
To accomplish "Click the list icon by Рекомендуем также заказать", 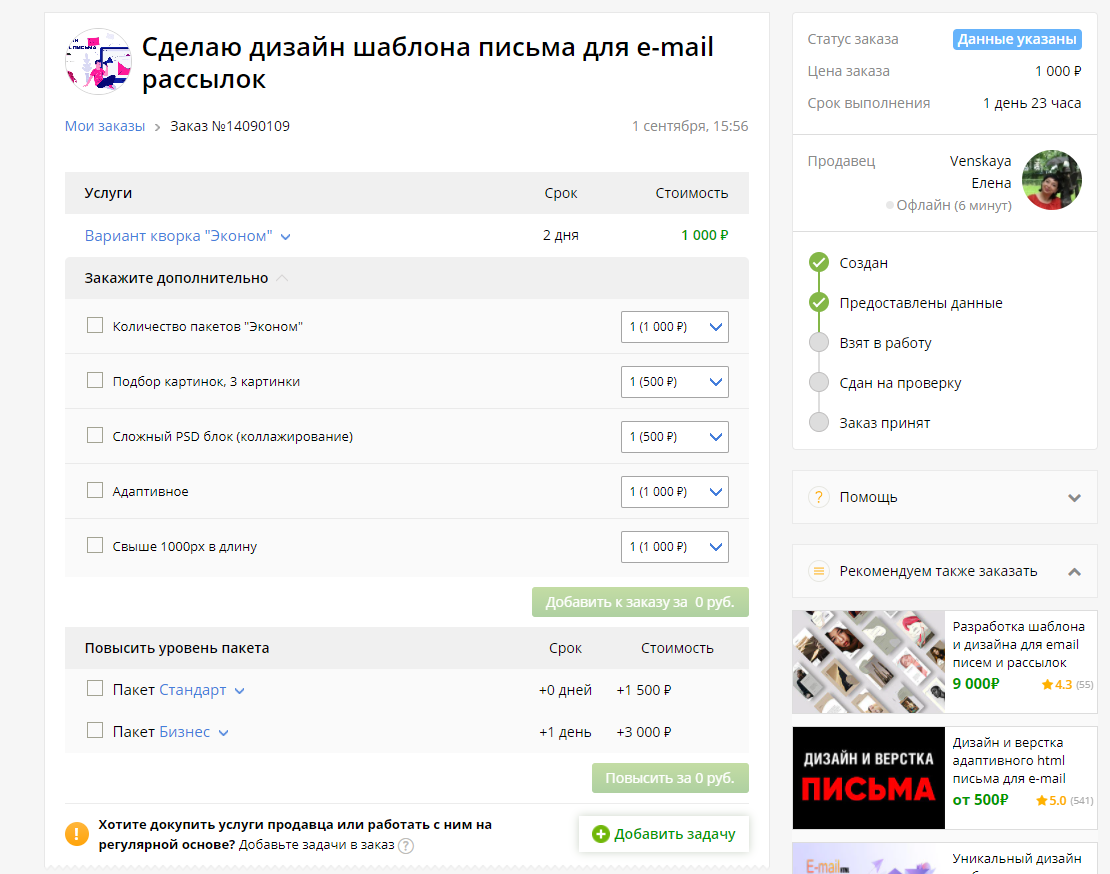I will coord(819,571).
